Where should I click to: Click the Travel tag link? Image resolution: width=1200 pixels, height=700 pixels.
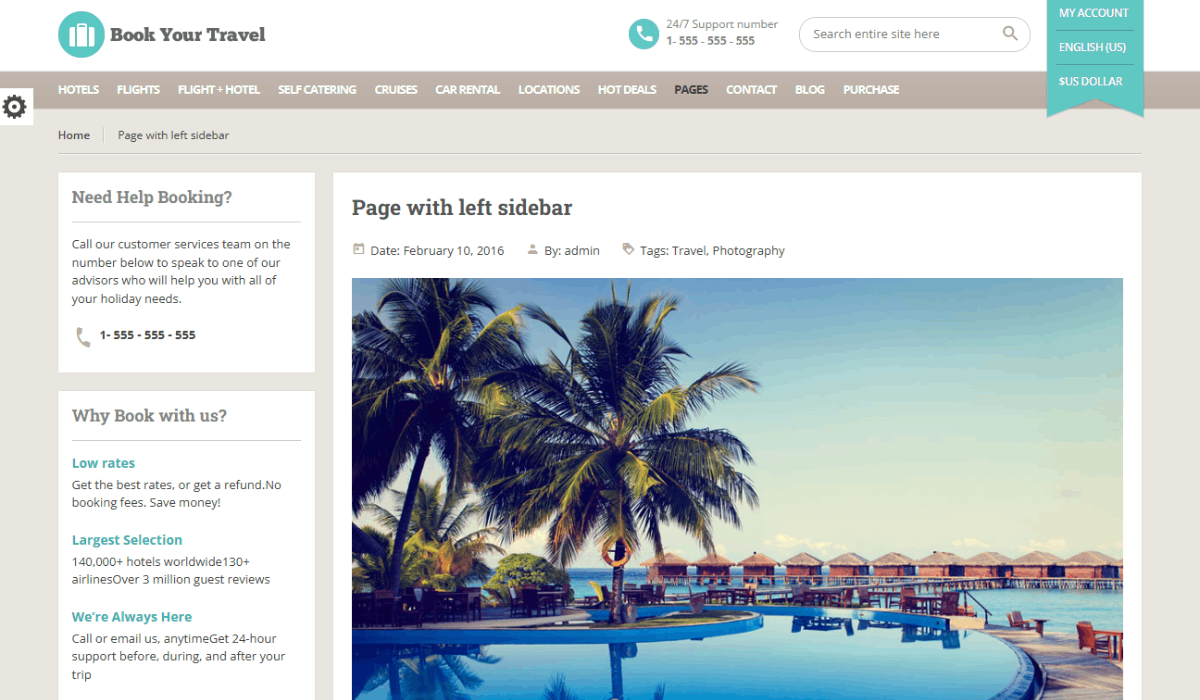point(689,250)
